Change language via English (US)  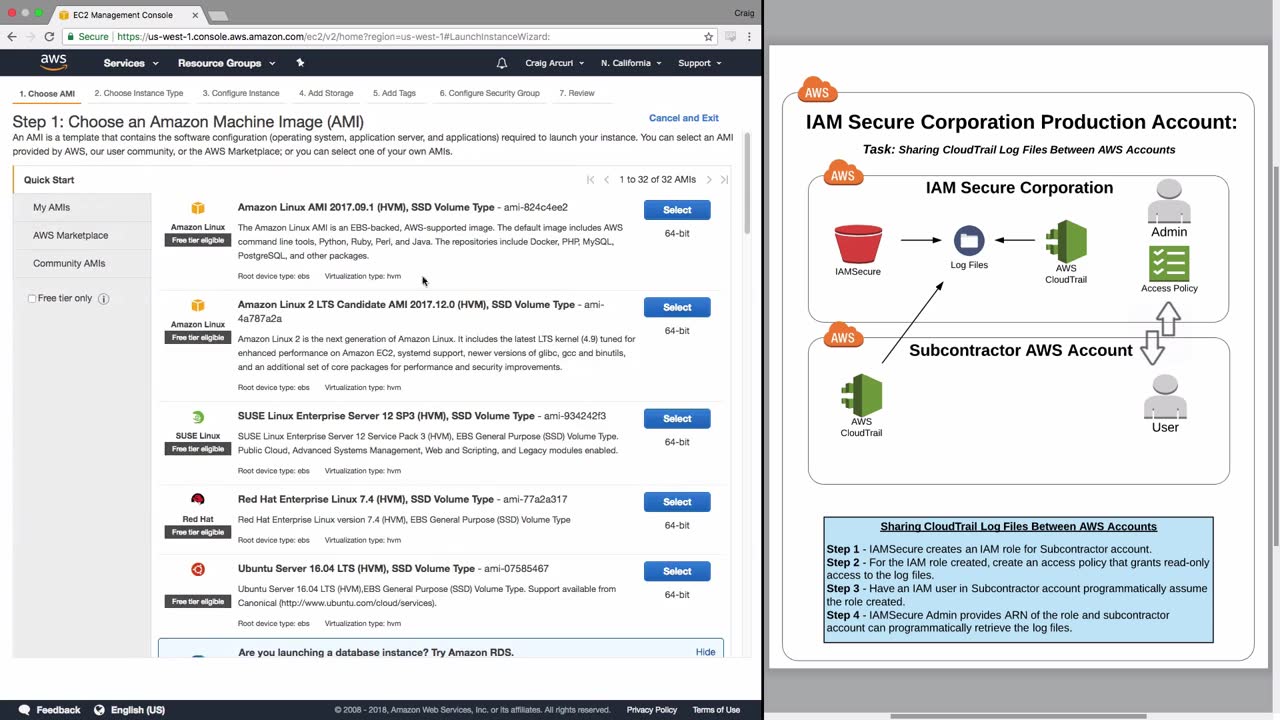pos(138,710)
